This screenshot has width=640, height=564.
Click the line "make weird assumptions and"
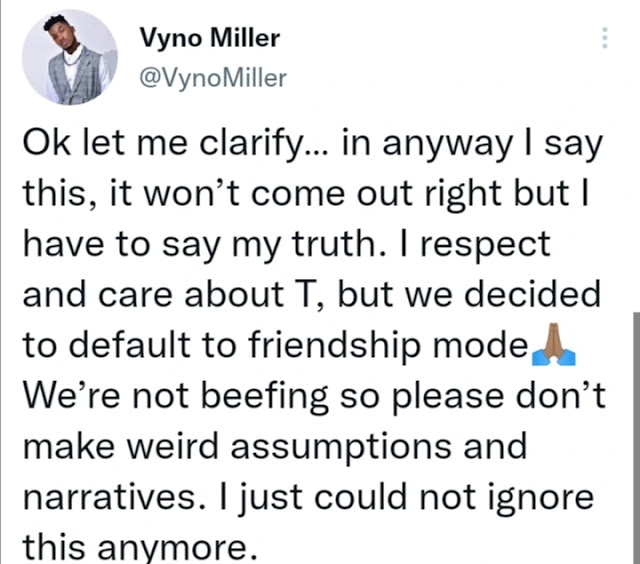pyautogui.click(x=275, y=446)
